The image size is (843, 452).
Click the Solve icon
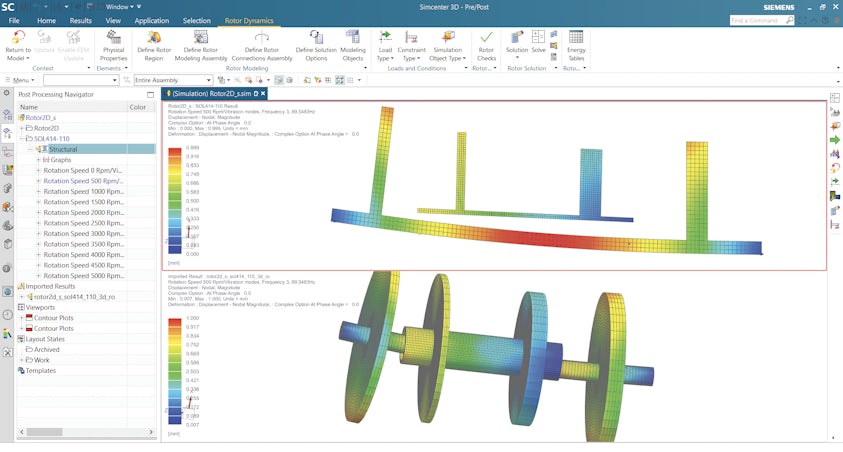[538, 37]
